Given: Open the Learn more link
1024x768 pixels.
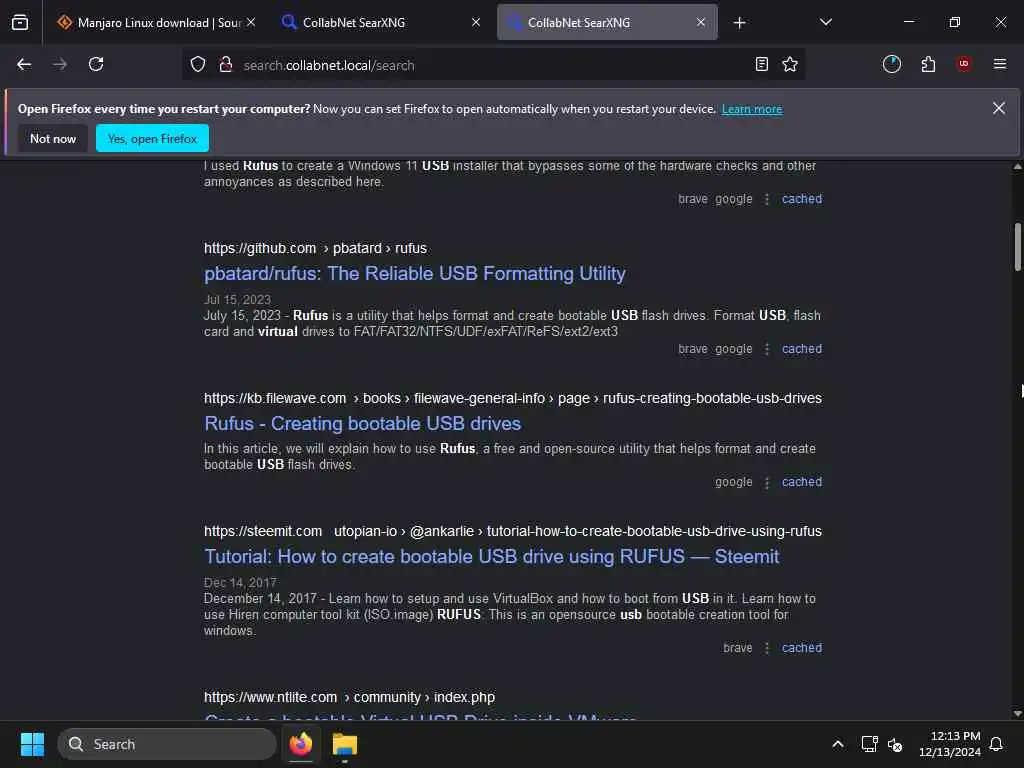Looking at the screenshot, I should click(x=752, y=109).
